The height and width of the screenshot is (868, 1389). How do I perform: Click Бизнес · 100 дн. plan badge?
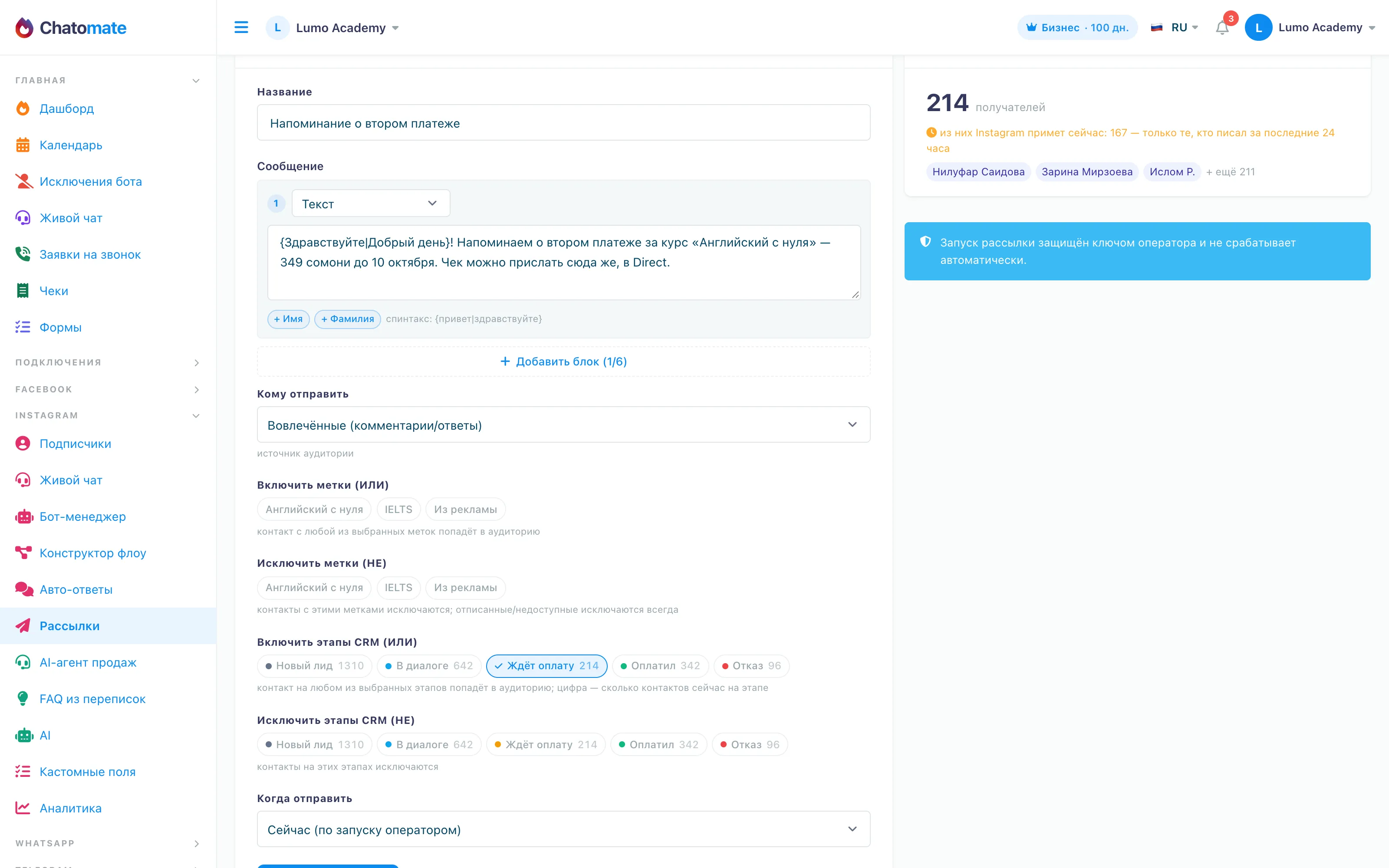tap(1077, 27)
